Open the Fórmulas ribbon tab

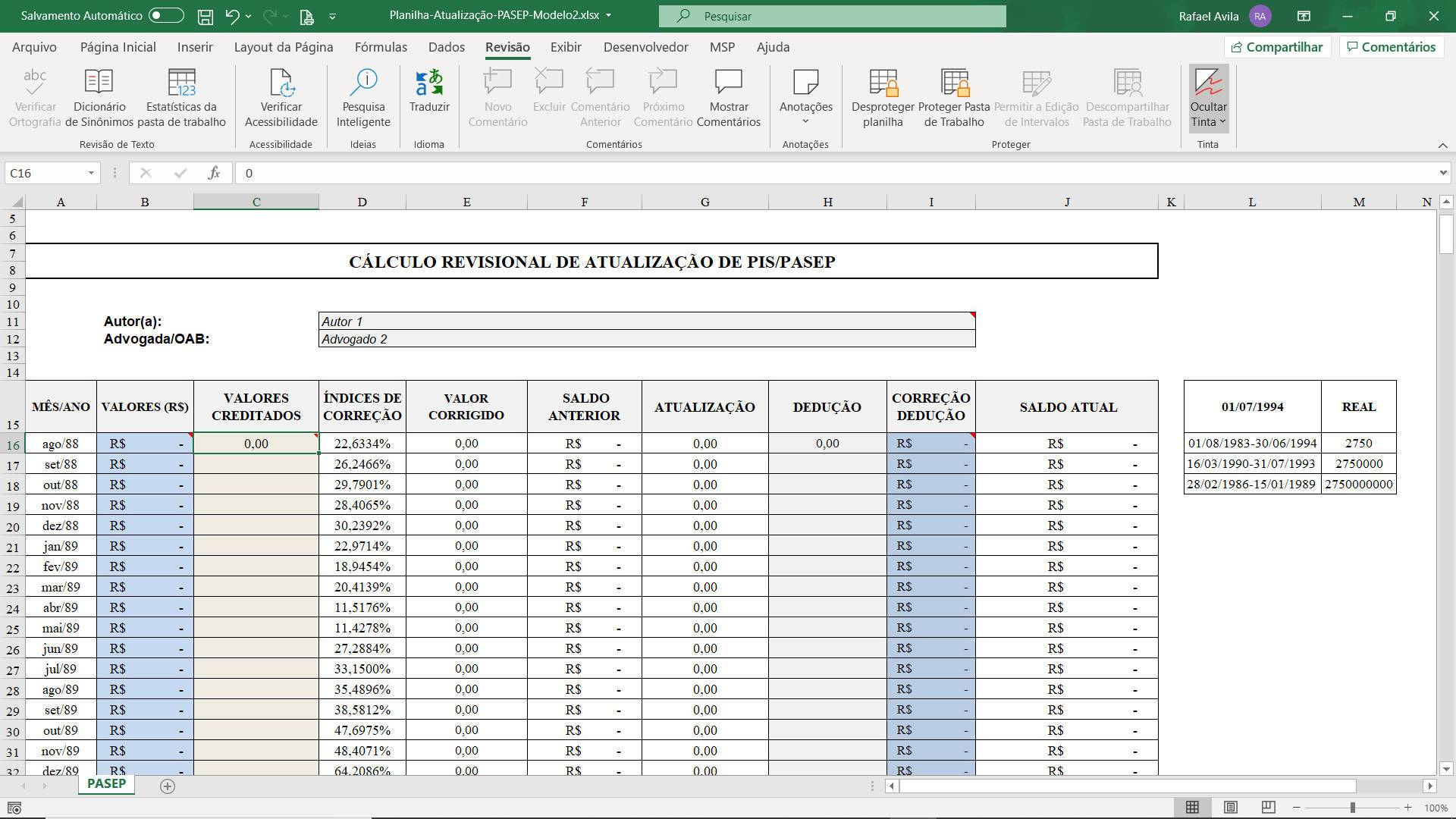(381, 47)
